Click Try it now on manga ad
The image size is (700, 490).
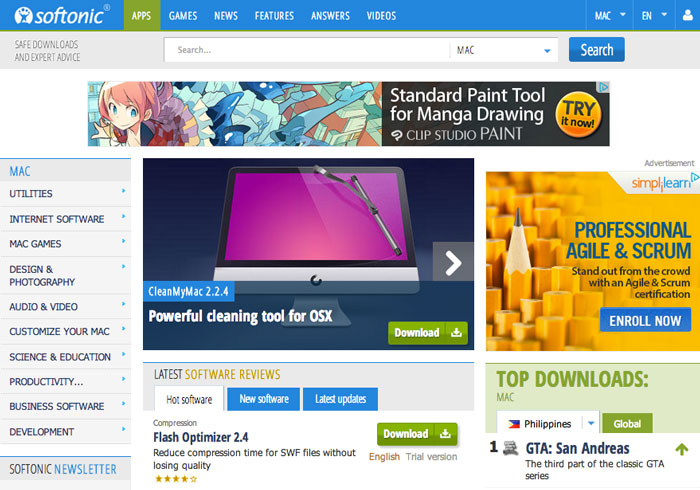(x=579, y=114)
